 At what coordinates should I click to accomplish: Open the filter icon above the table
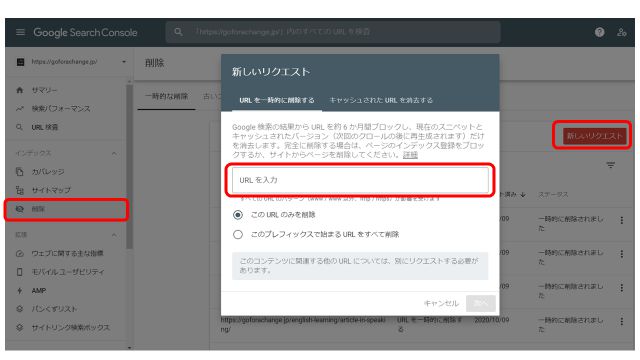(x=611, y=165)
